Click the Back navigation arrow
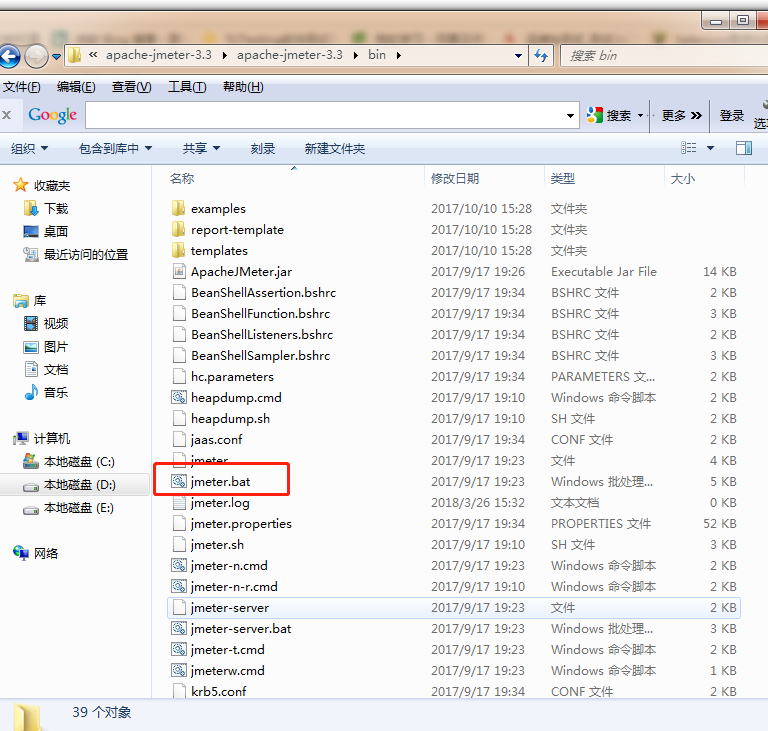The height and width of the screenshot is (731, 768). tap(9, 56)
